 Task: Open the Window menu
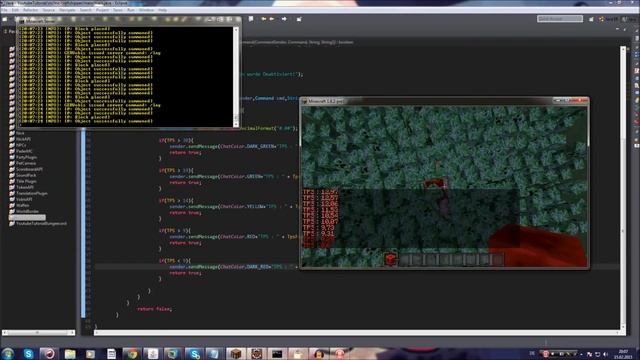(146, 10)
